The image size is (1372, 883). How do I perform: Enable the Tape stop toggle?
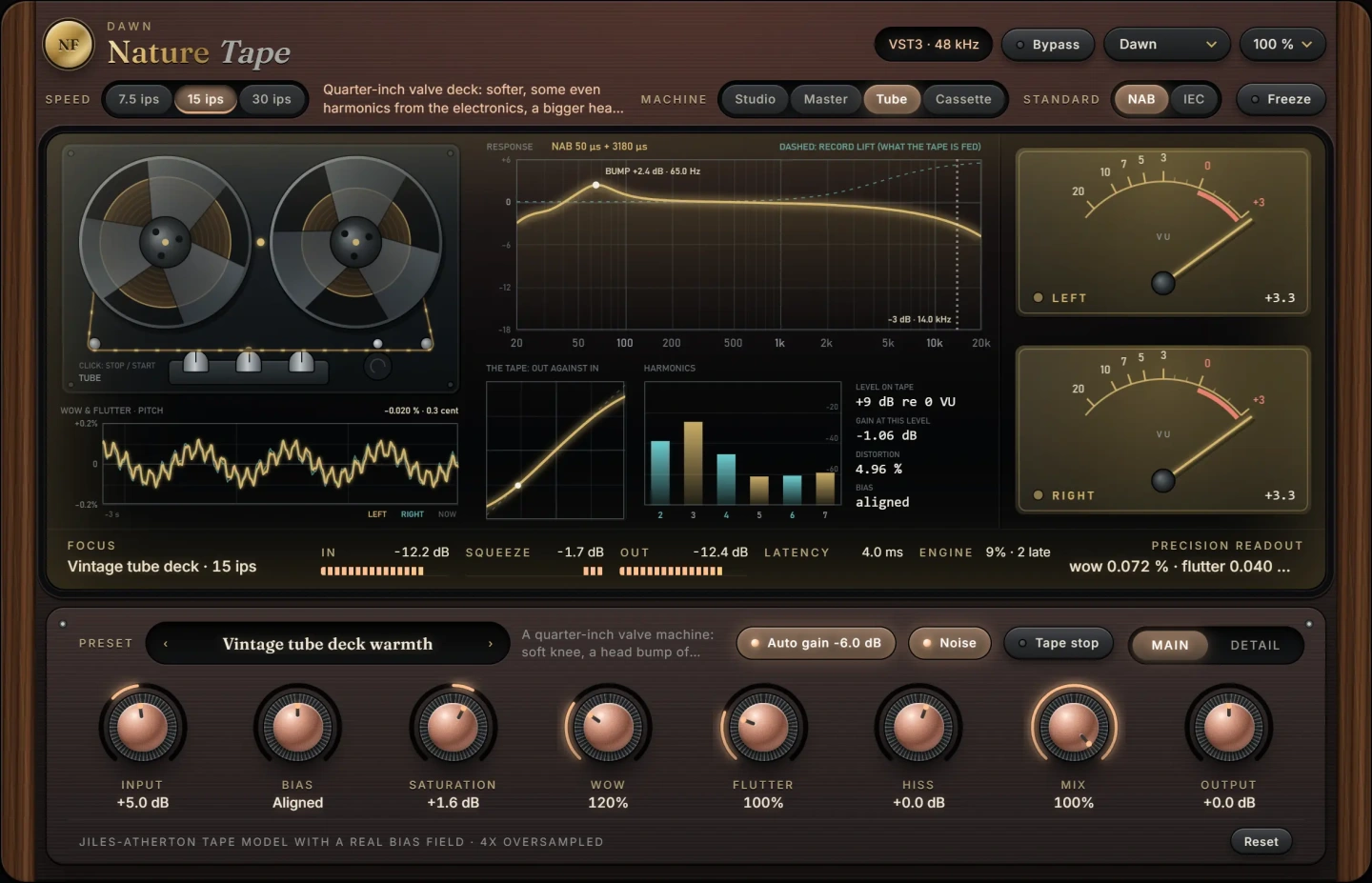(1058, 643)
